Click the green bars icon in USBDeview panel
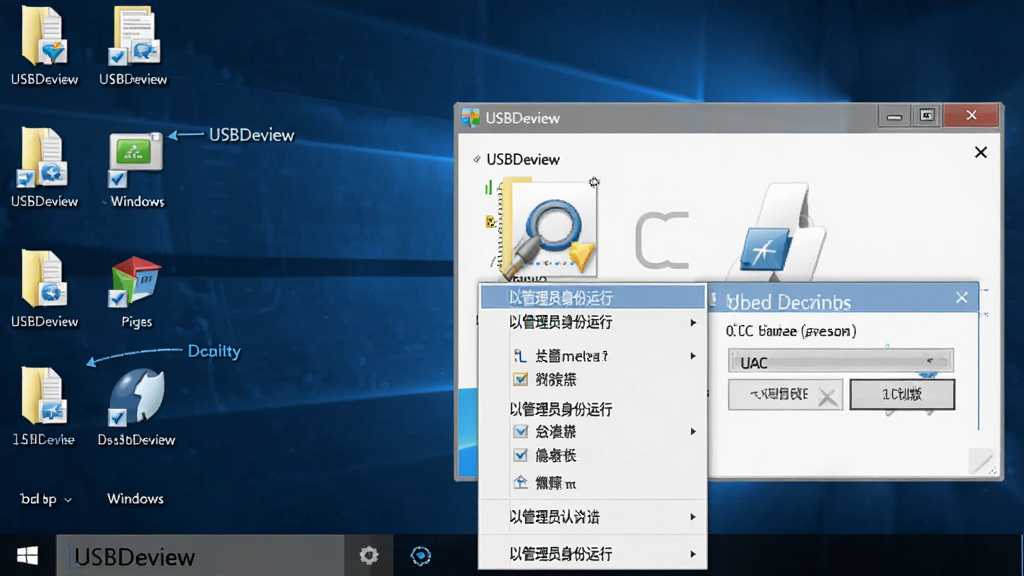Screen dimensions: 1024x576 coord(488,189)
